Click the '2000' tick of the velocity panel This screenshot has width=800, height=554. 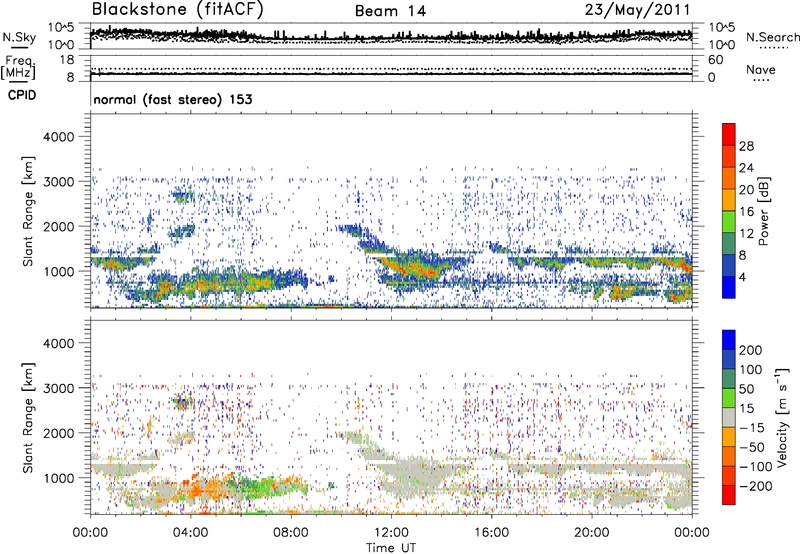[x=58, y=433]
